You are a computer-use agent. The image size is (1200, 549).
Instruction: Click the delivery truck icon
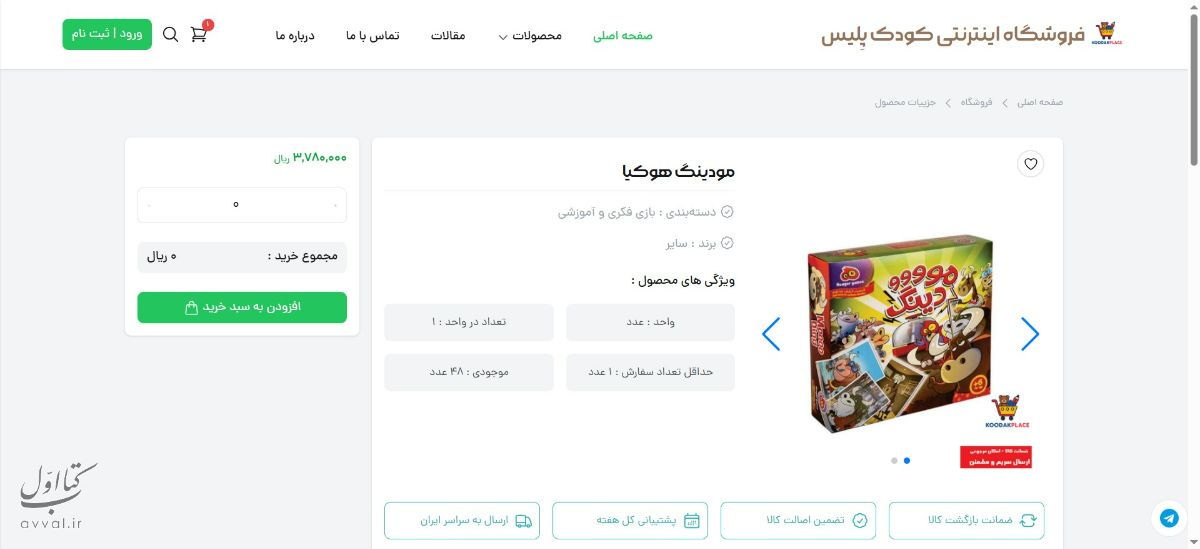(x=524, y=520)
